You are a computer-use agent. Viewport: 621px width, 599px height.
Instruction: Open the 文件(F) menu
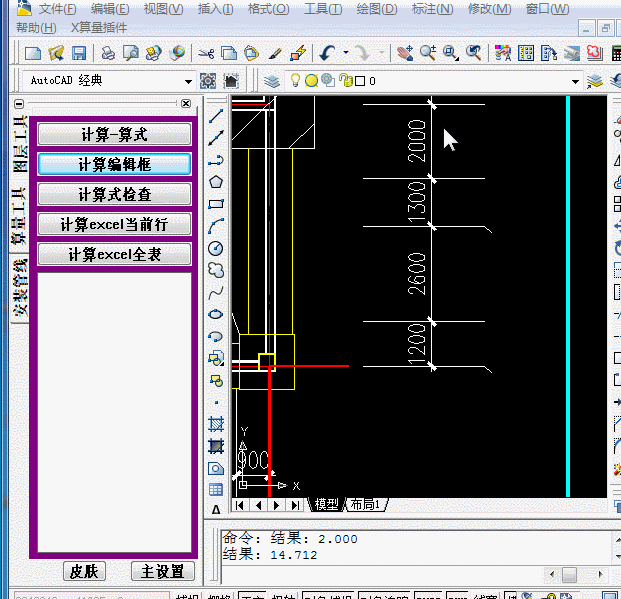[57, 9]
